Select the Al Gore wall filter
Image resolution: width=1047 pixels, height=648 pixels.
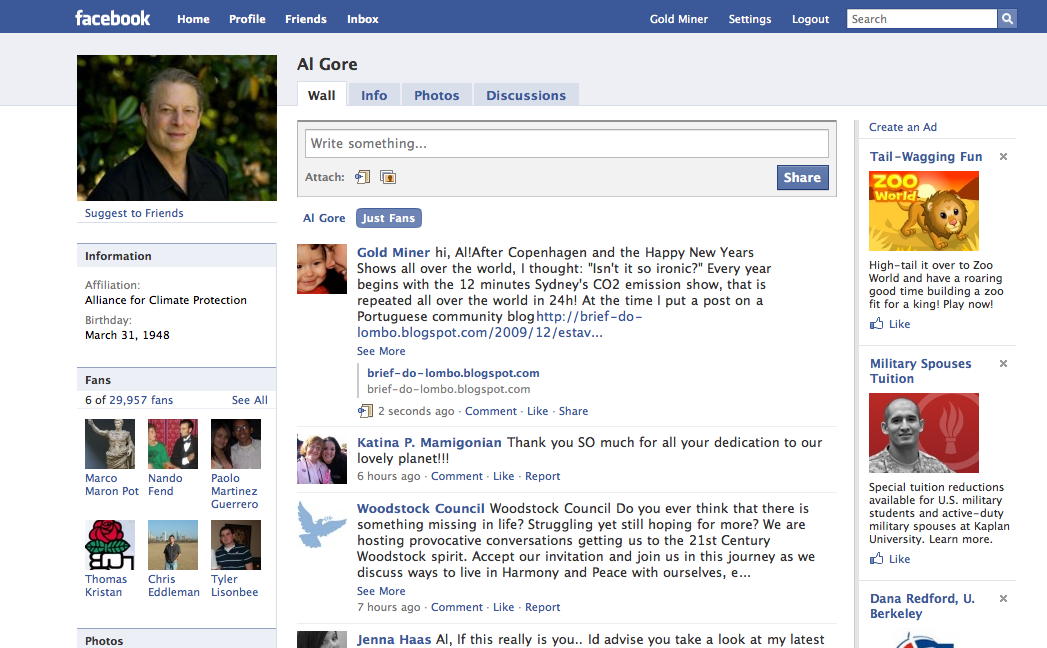324,218
